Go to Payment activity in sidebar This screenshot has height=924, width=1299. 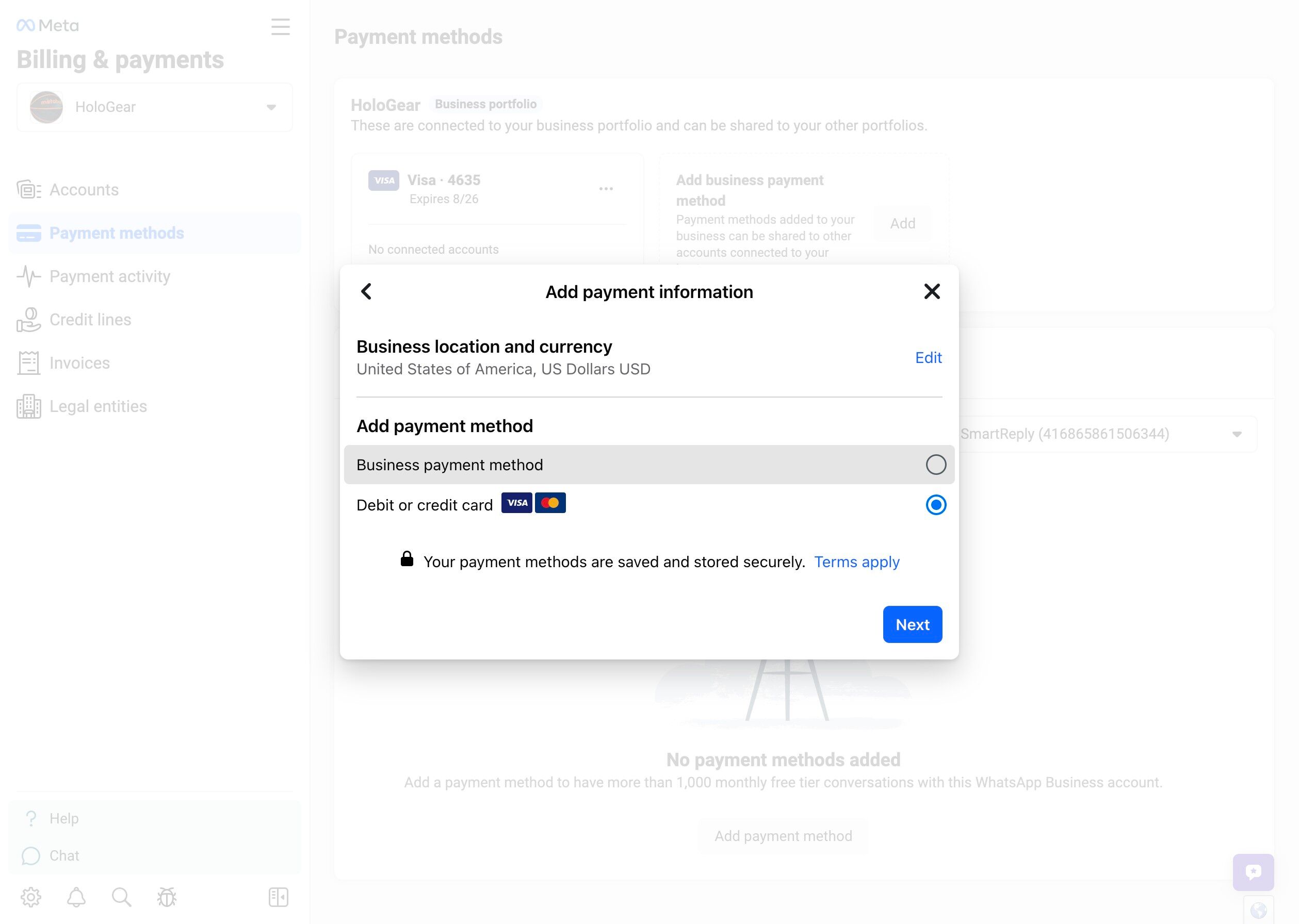tap(109, 276)
